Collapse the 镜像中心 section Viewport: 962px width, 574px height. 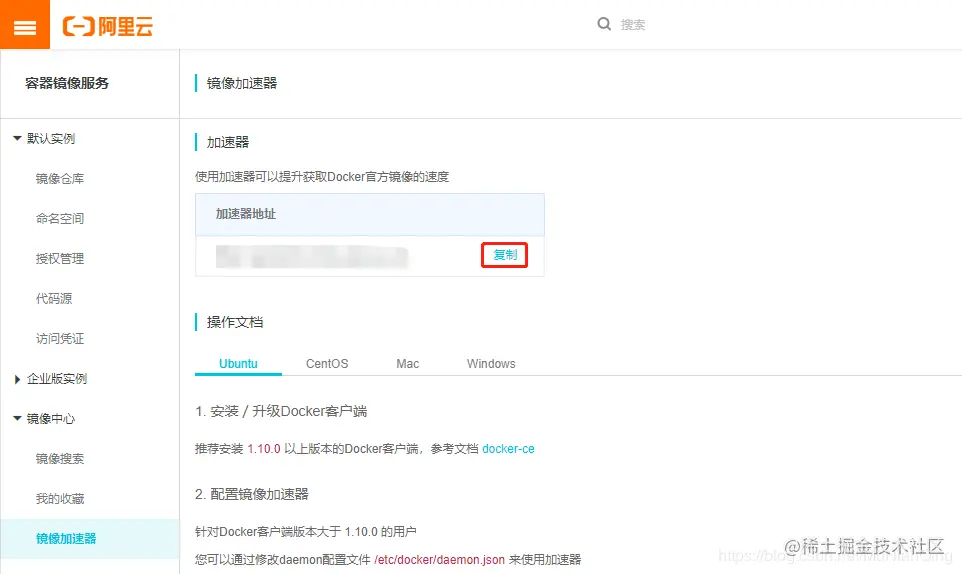[44, 419]
